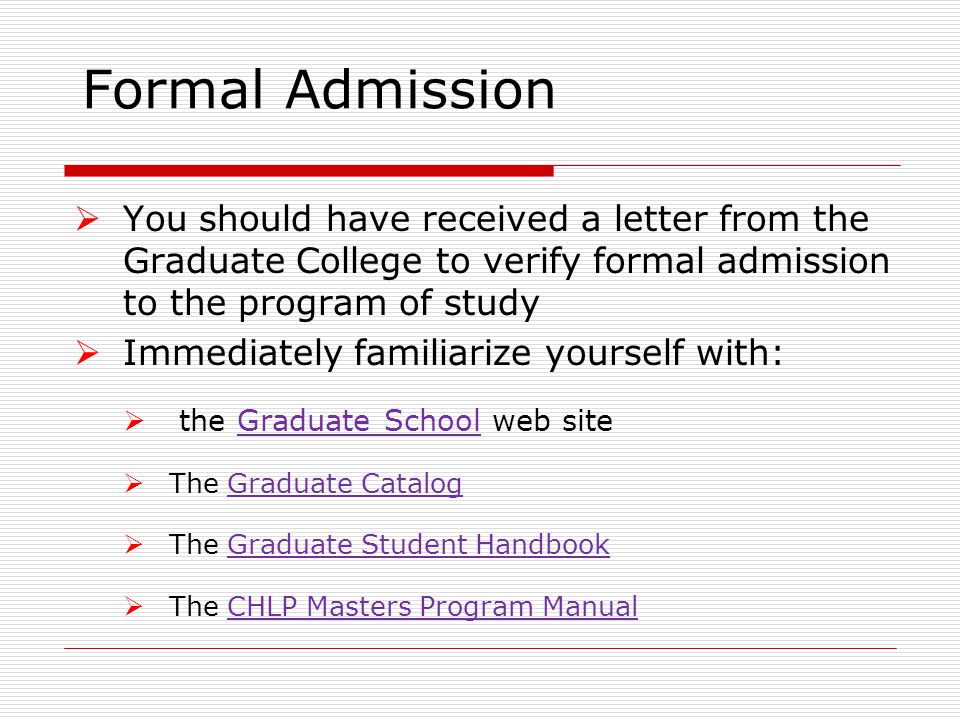Click the arrow bullet before Graduate Student Handbook
Image resolution: width=960 pixels, height=720 pixels.
click(x=134, y=544)
